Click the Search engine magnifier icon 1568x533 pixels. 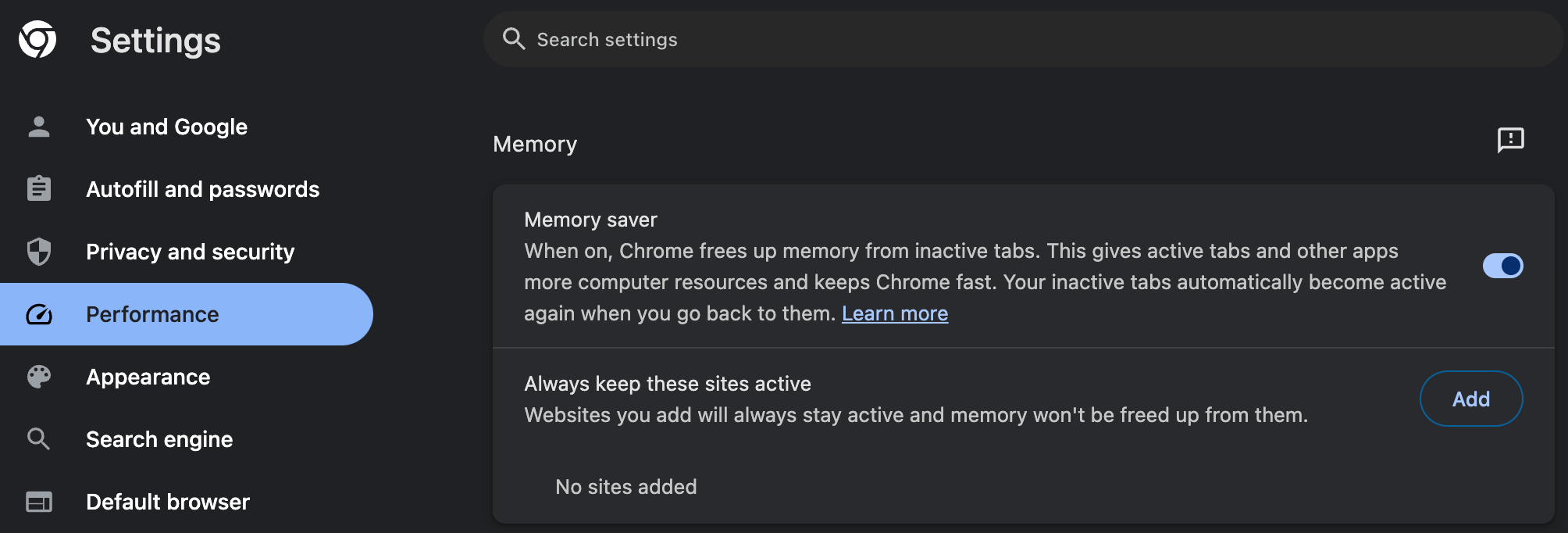pos(39,439)
